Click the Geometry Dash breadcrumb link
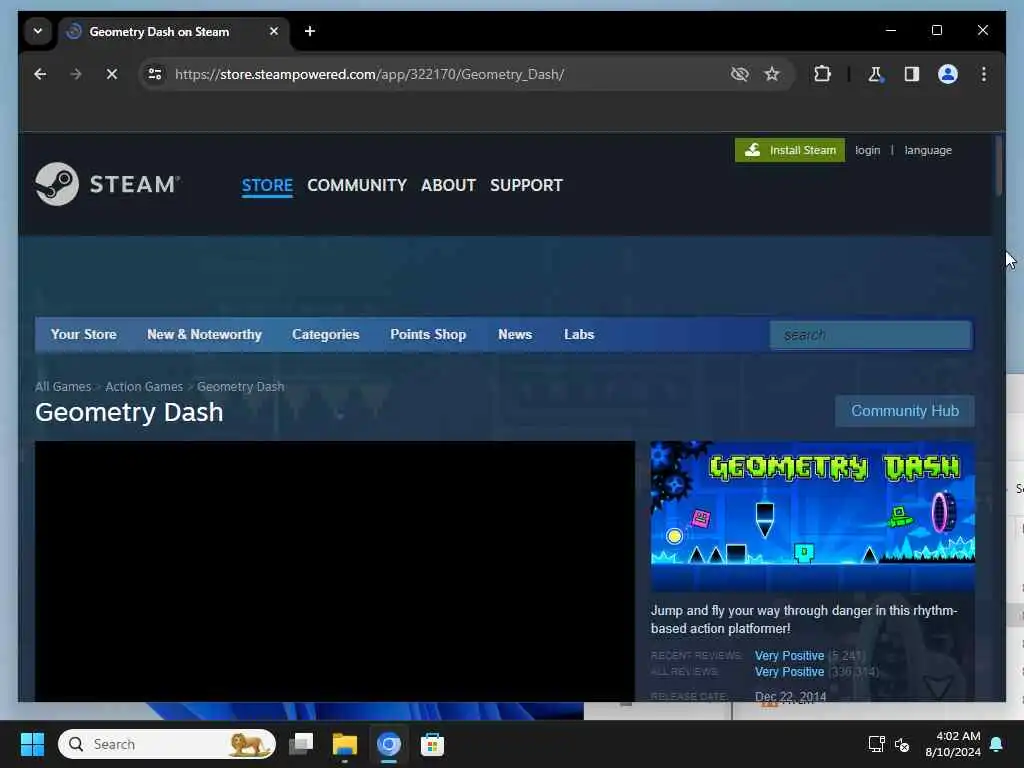 click(240, 387)
